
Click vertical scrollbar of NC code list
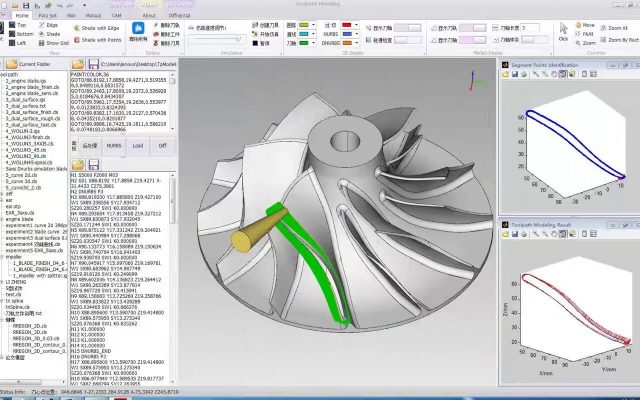click(172, 279)
